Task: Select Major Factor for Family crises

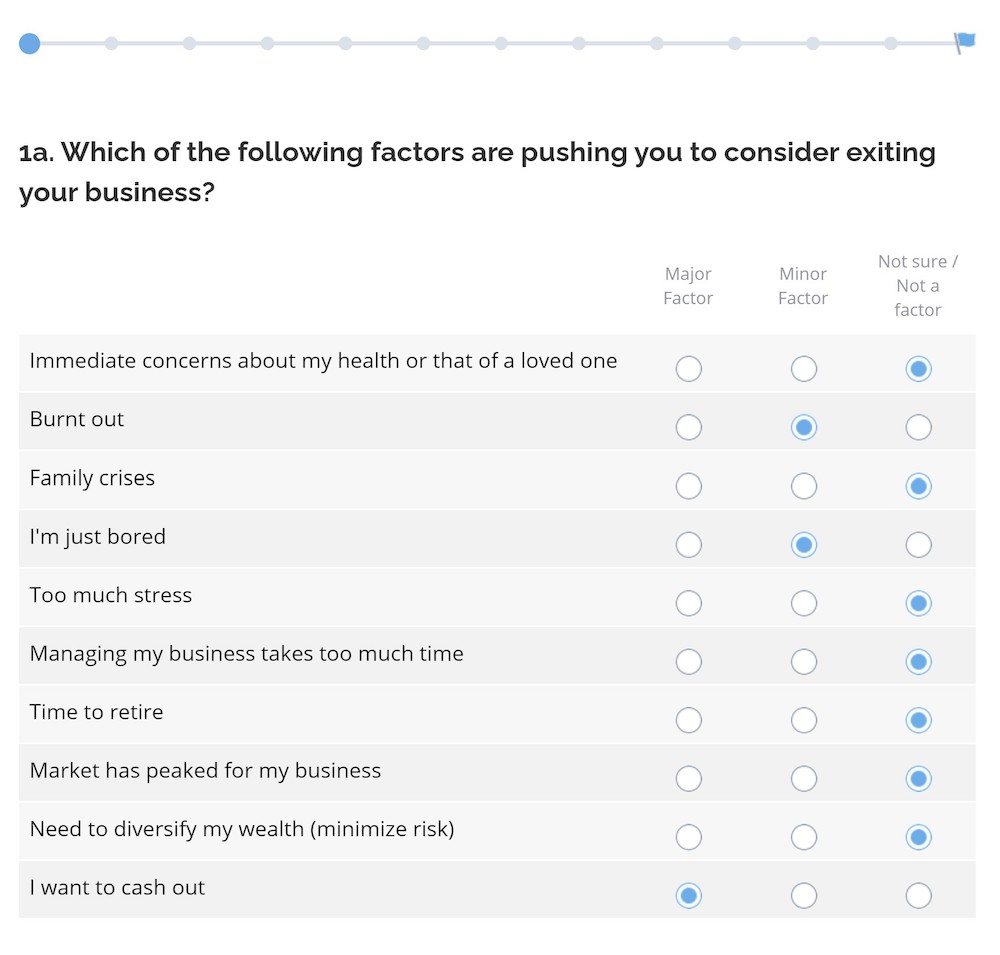Action: tap(688, 486)
